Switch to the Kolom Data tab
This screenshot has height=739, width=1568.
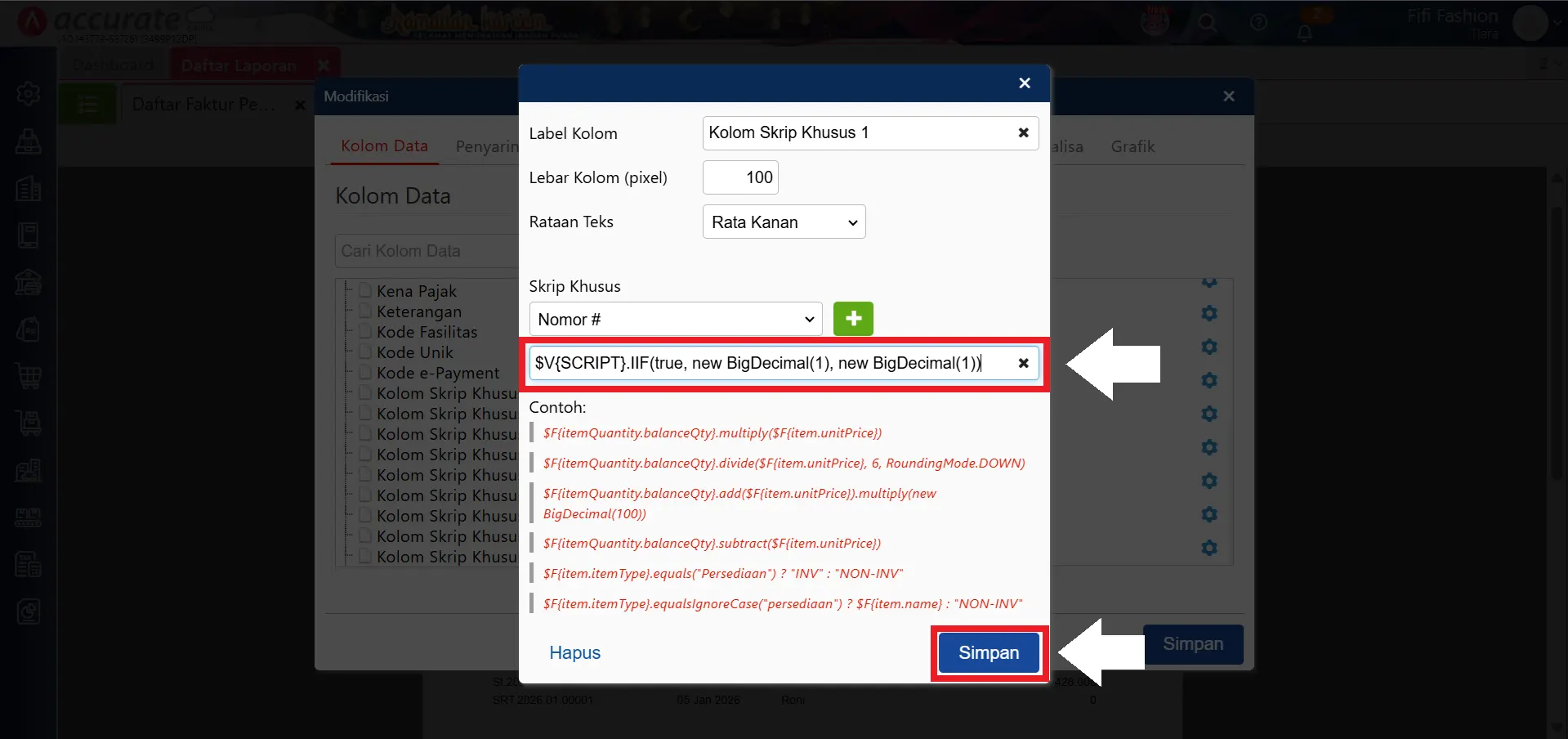tap(384, 146)
